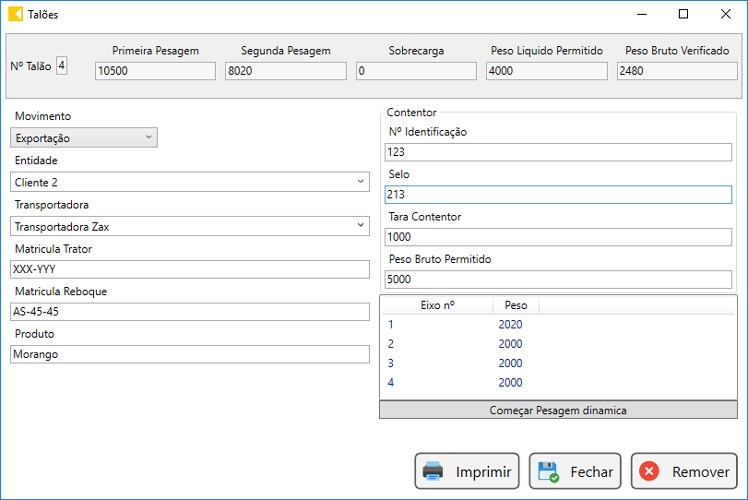Select the Nº Identificação field
Viewport: 748px width, 500px height.
click(558, 152)
